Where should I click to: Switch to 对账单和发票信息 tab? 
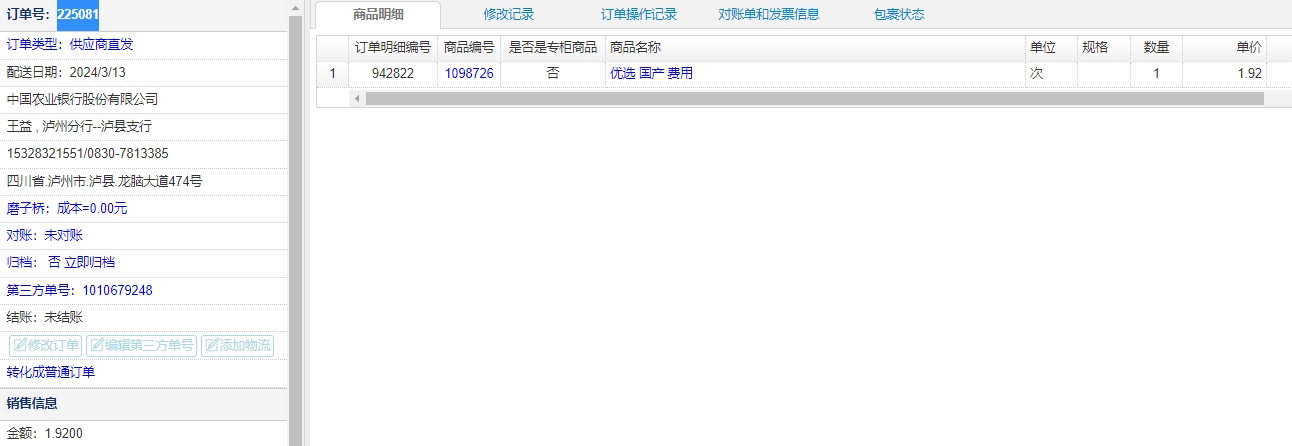(x=769, y=15)
